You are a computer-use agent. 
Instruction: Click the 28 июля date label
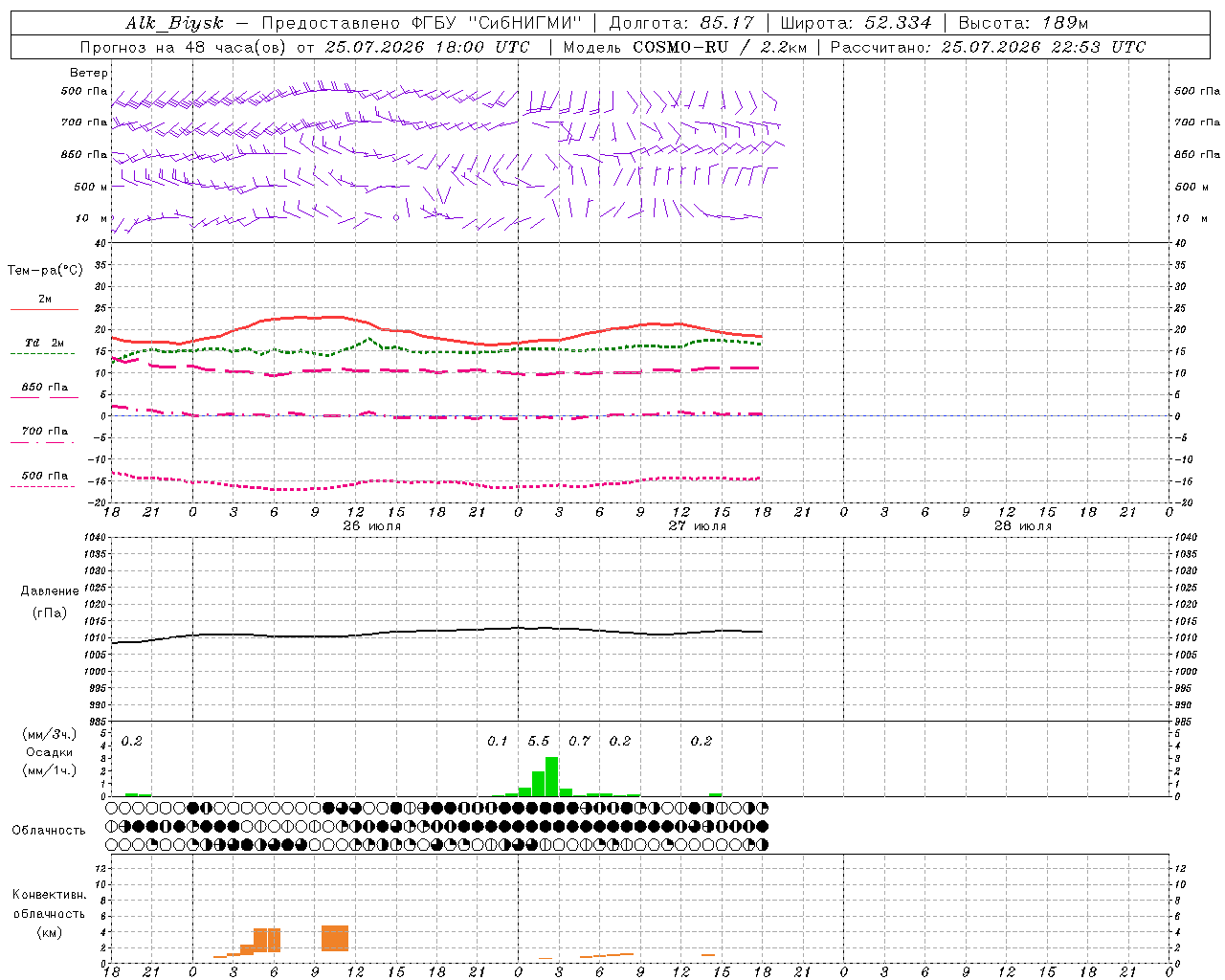[1022, 525]
